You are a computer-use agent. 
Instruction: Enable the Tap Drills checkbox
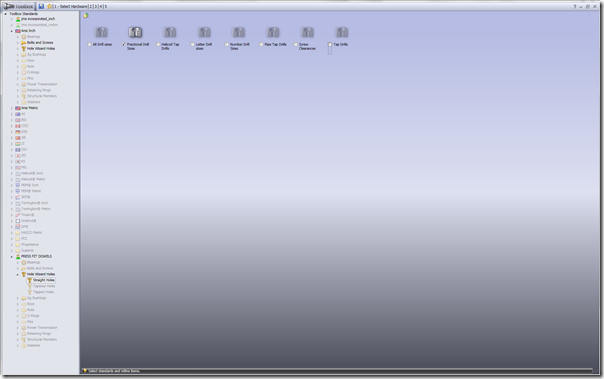click(330, 44)
